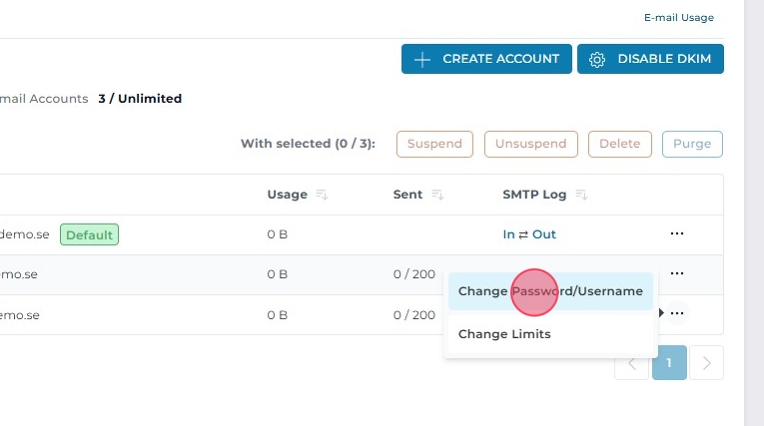Click the Unsuspend button

click(531, 144)
